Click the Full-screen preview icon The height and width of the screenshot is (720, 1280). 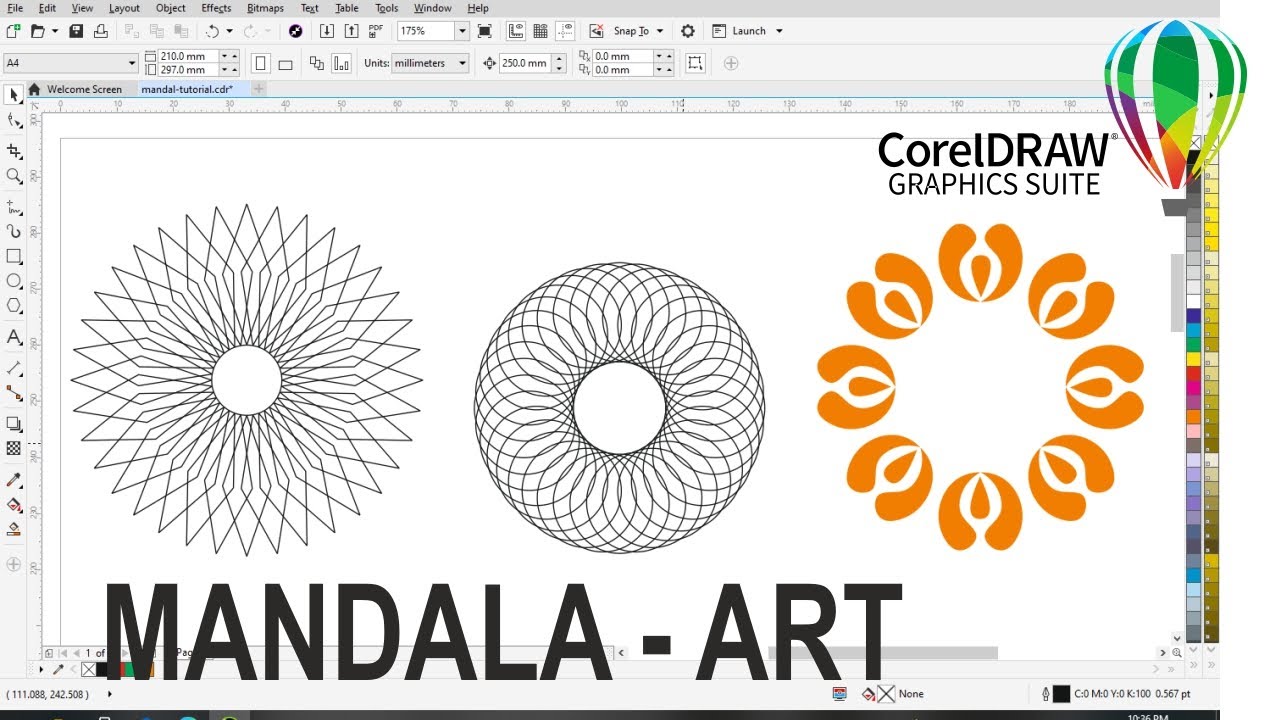click(x=484, y=31)
